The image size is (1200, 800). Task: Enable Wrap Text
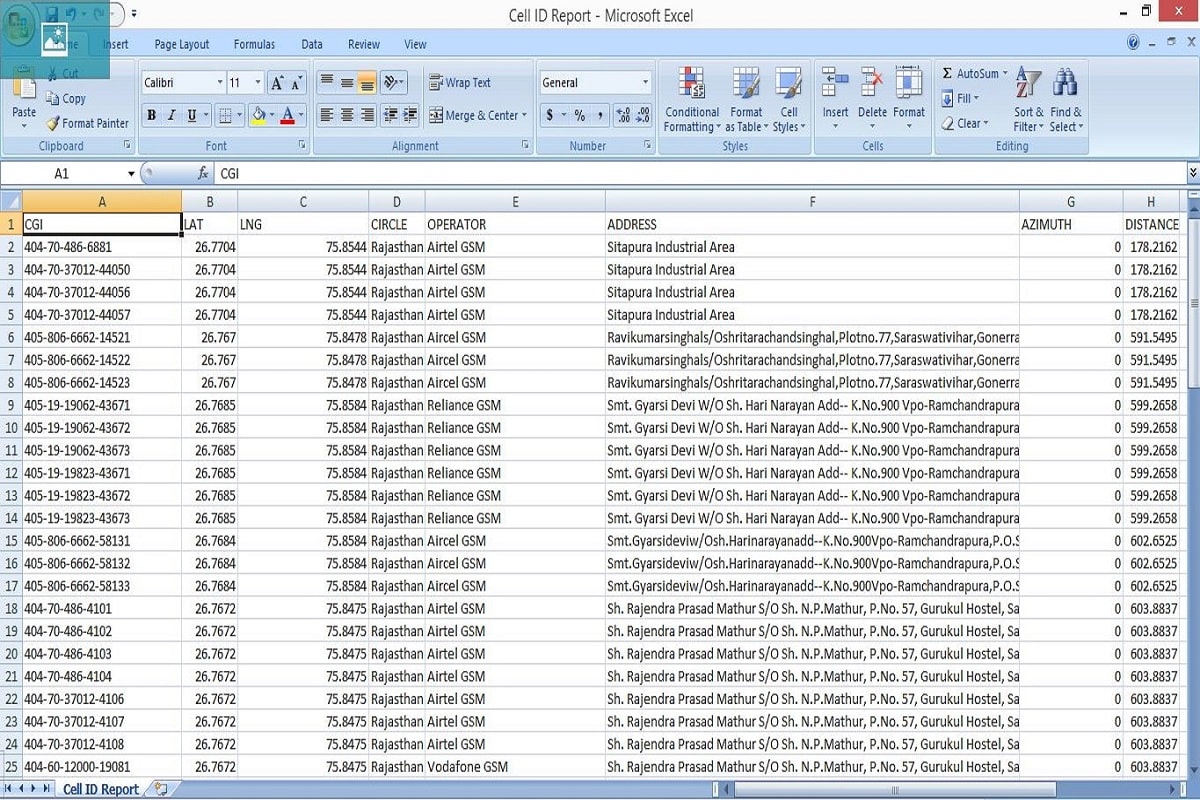(x=460, y=83)
